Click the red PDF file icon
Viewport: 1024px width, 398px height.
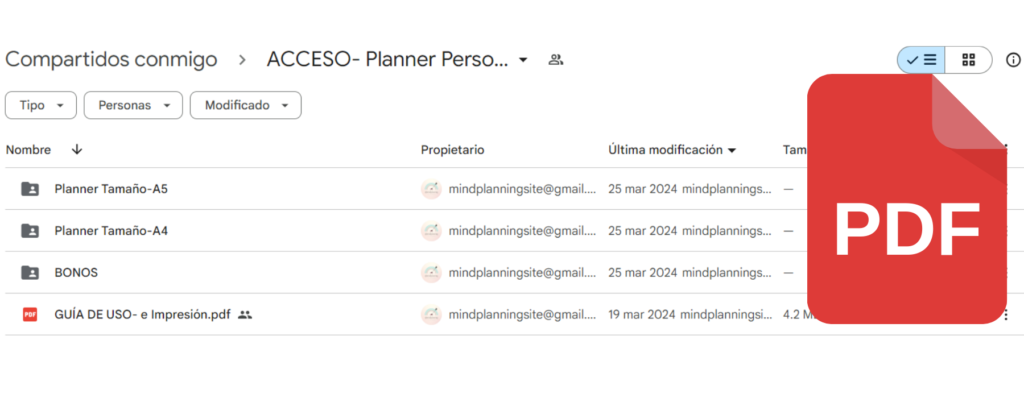(x=30, y=314)
